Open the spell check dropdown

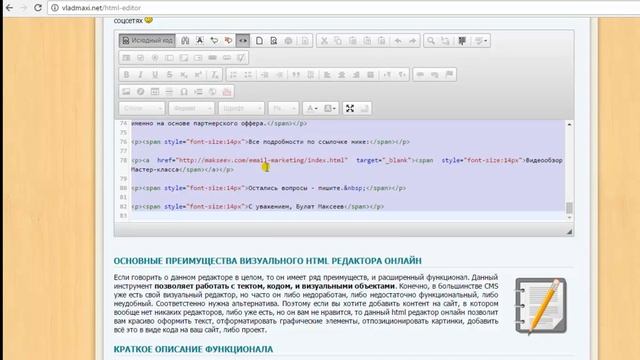click(x=480, y=40)
